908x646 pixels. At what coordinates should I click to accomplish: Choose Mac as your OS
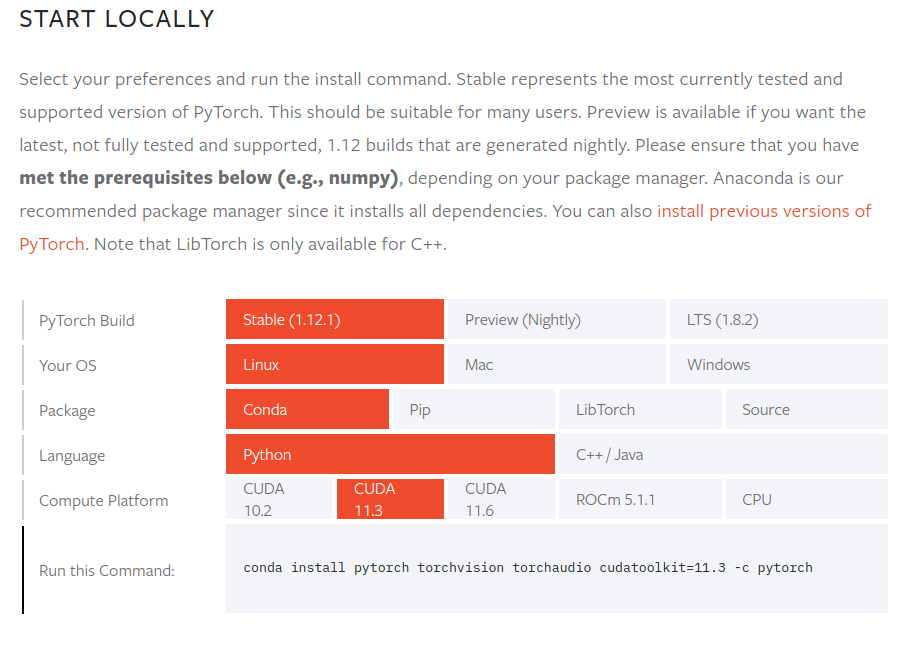click(x=555, y=365)
